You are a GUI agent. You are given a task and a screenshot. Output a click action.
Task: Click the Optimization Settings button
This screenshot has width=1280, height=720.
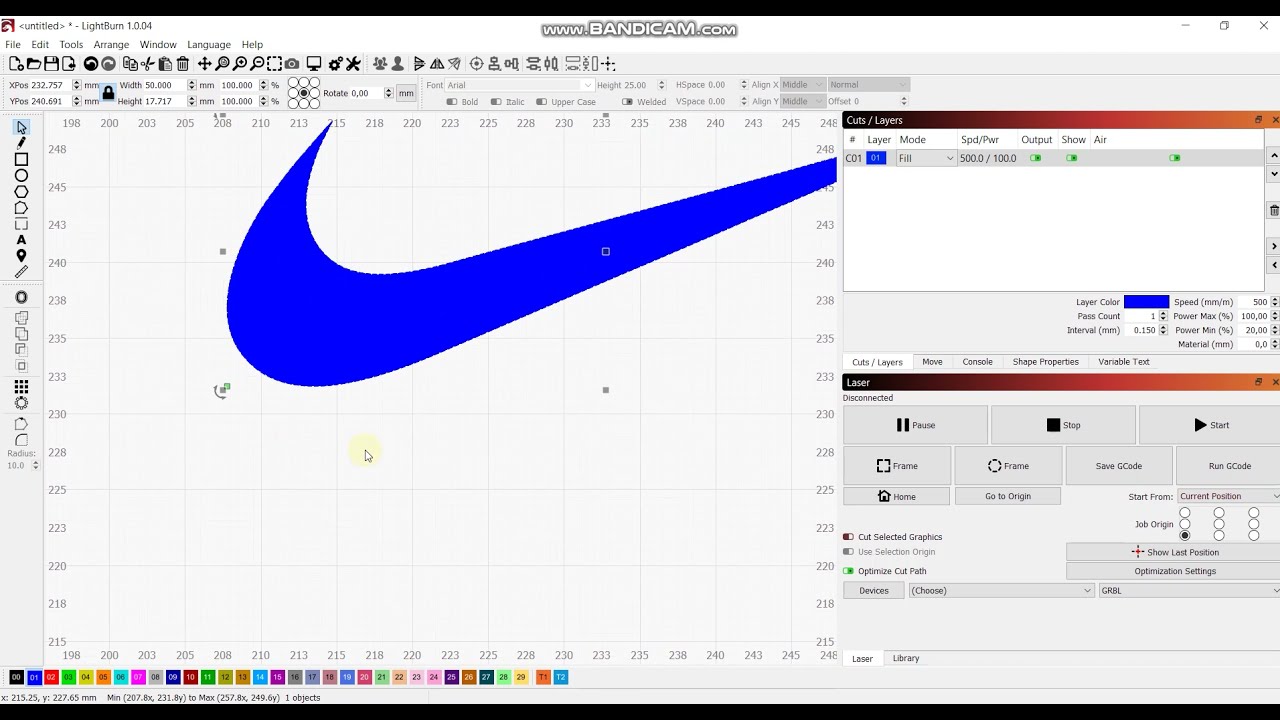[x=1174, y=571]
